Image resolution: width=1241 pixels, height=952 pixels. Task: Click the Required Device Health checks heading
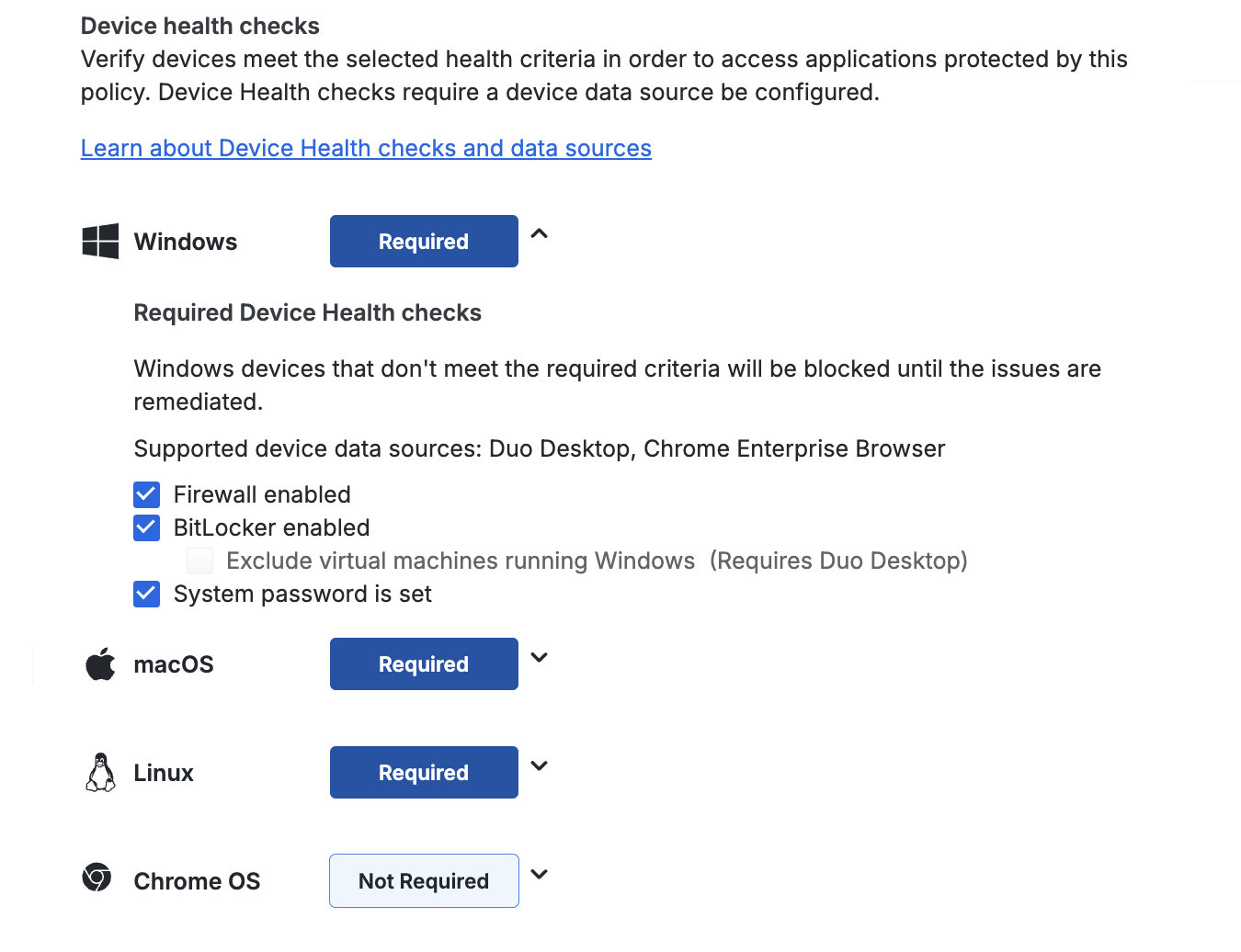pos(308,312)
